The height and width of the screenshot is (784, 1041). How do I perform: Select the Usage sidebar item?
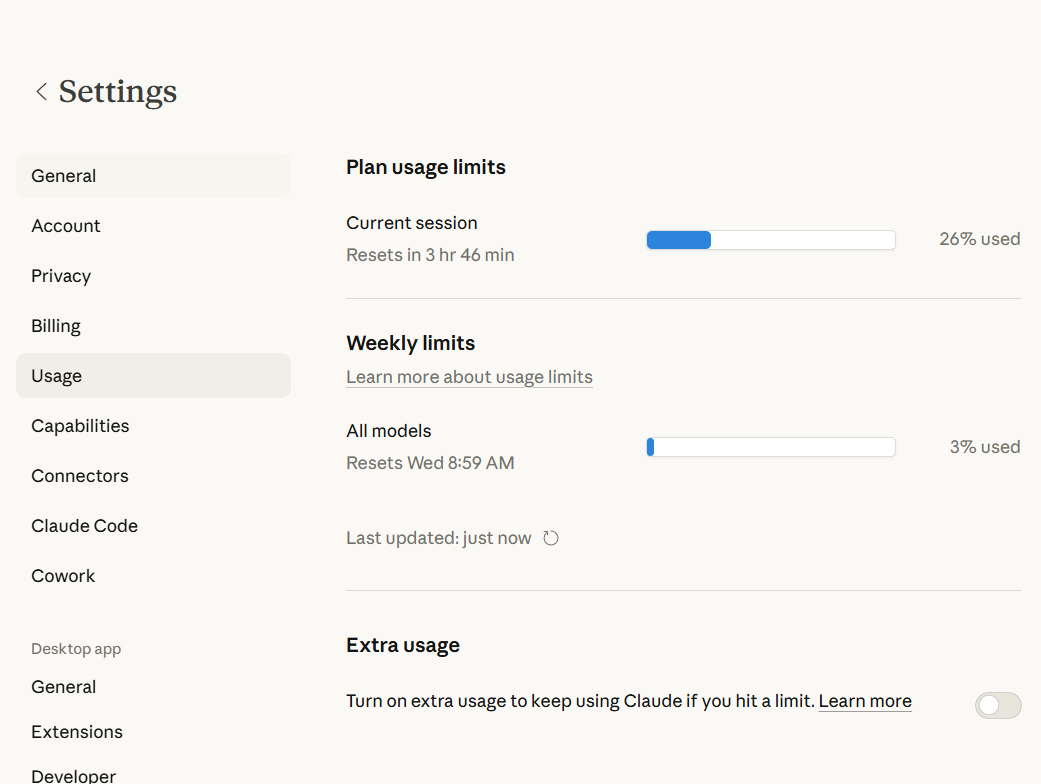(57, 376)
